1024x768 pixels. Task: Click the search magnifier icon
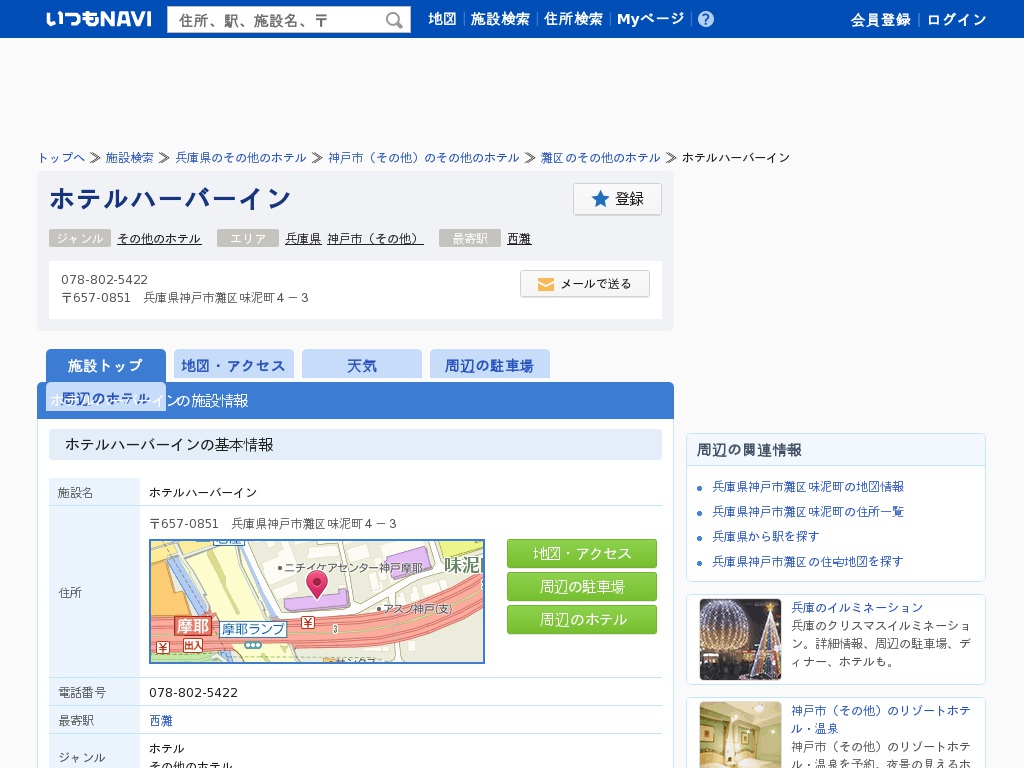[394, 20]
